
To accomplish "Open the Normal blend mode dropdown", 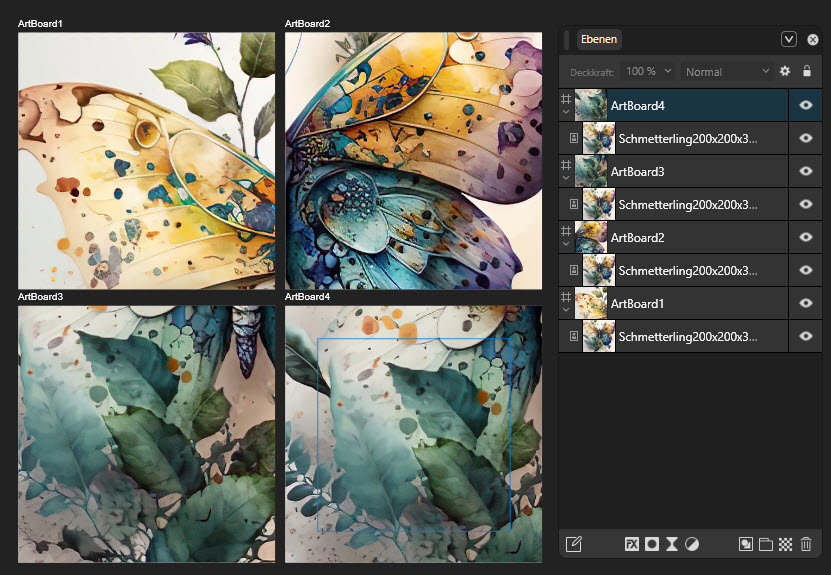I will click(727, 72).
